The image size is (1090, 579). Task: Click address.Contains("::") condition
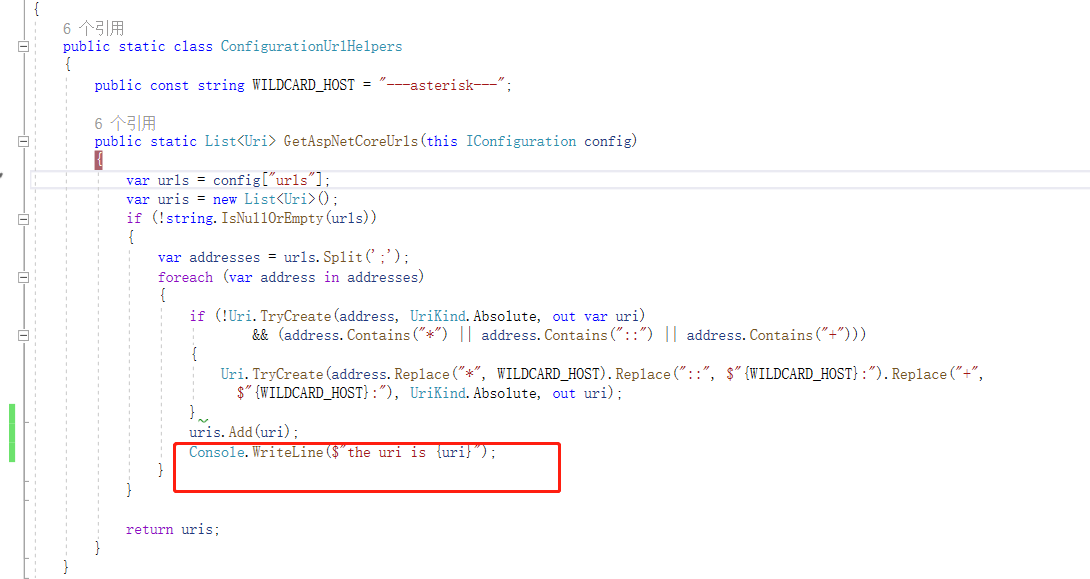567,335
